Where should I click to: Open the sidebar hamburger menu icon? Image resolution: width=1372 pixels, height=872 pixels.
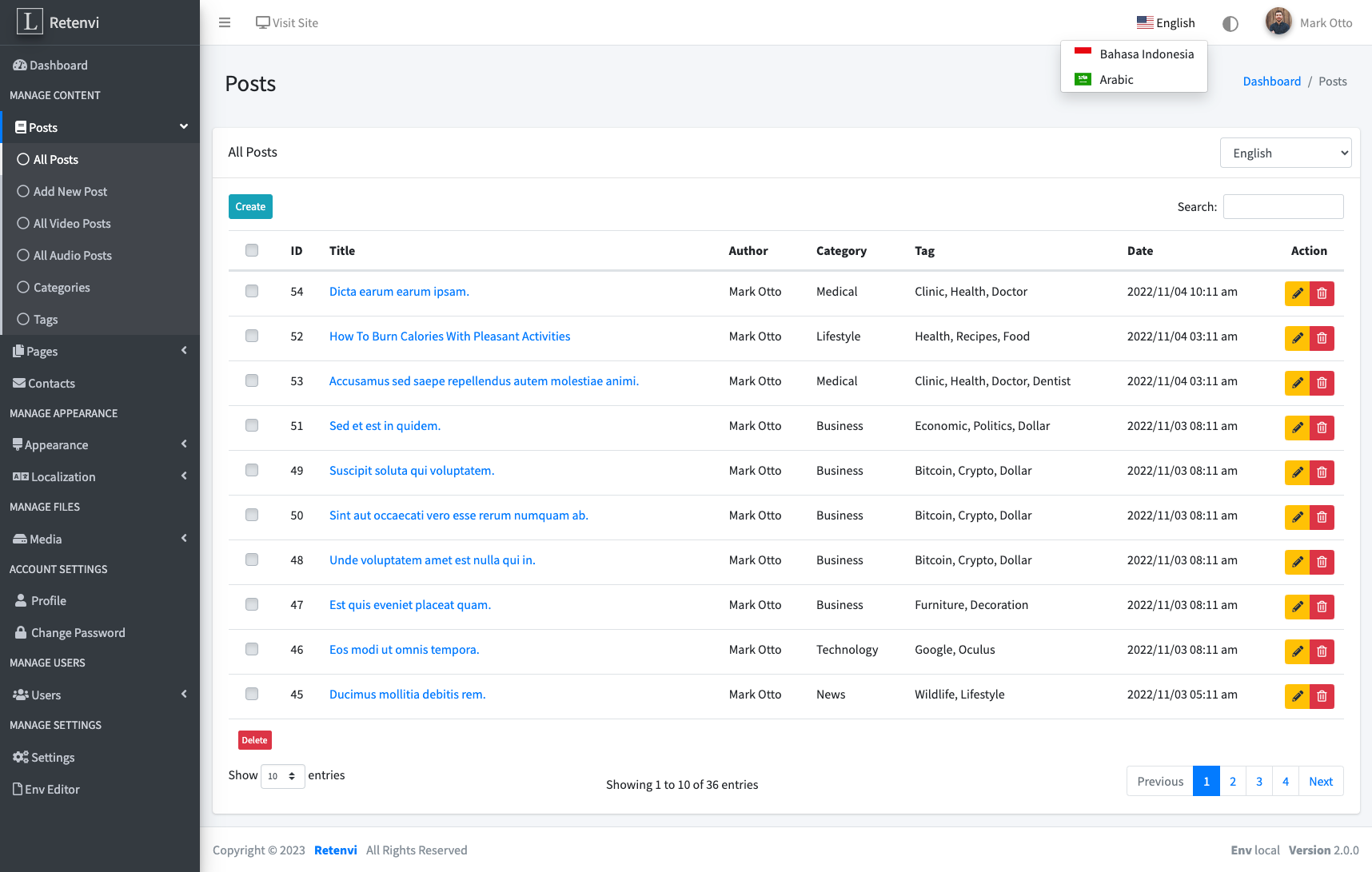pyautogui.click(x=224, y=22)
